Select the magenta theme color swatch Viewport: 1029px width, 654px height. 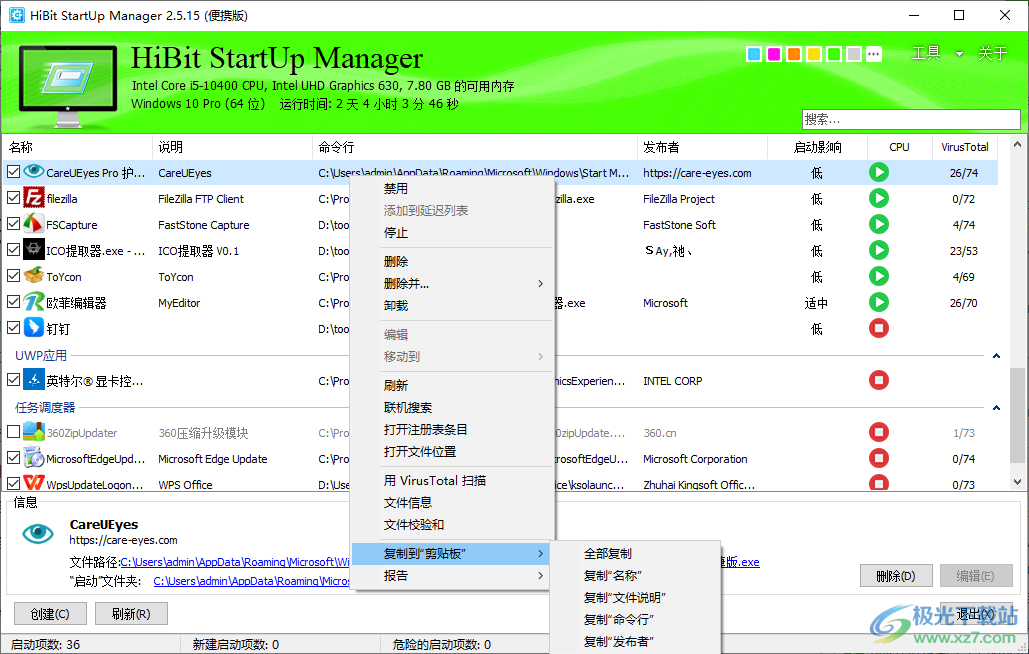click(x=774, y=54)
